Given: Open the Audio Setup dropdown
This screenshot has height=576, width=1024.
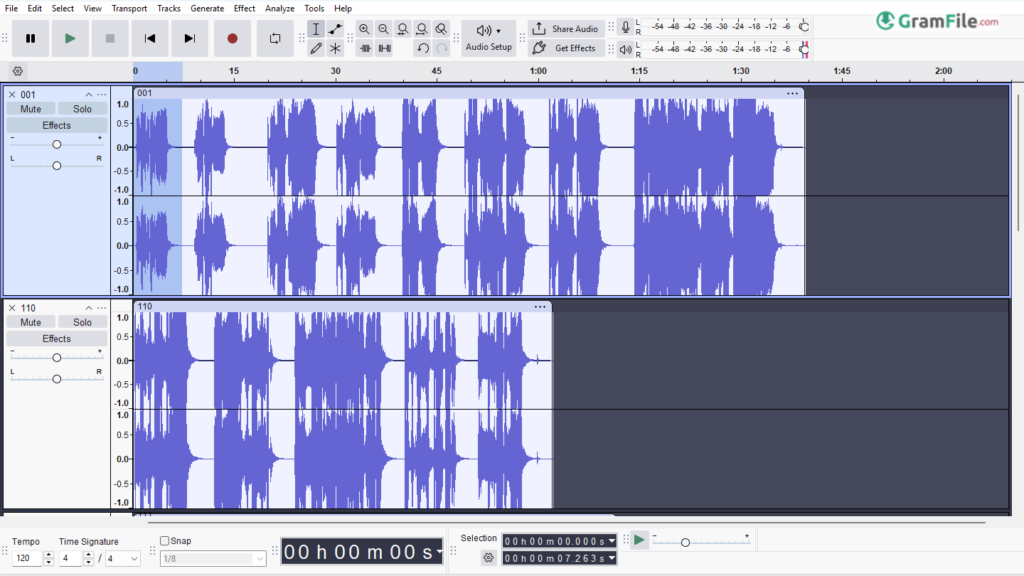Looking at the screenshot, I should pyautogui.click(x=488, y=38).
